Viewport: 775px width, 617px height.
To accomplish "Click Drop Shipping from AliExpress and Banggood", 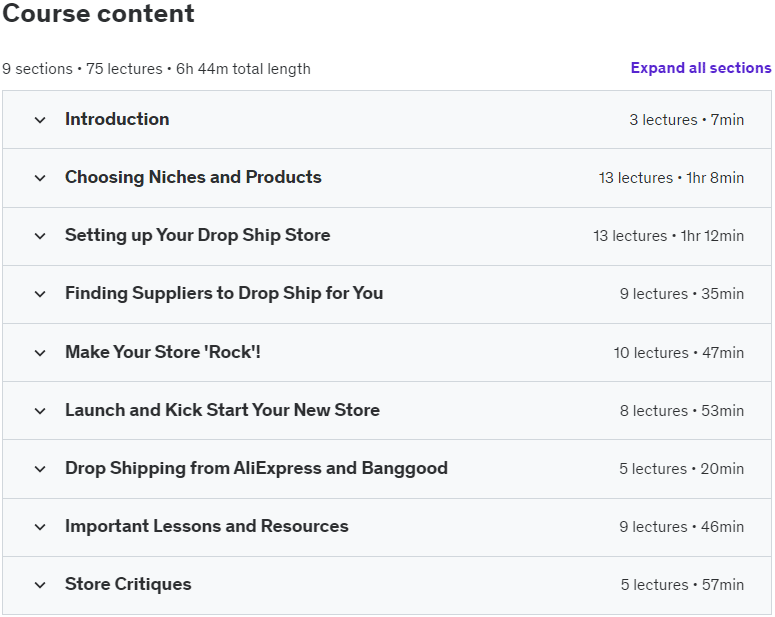I will click(257, 468).
